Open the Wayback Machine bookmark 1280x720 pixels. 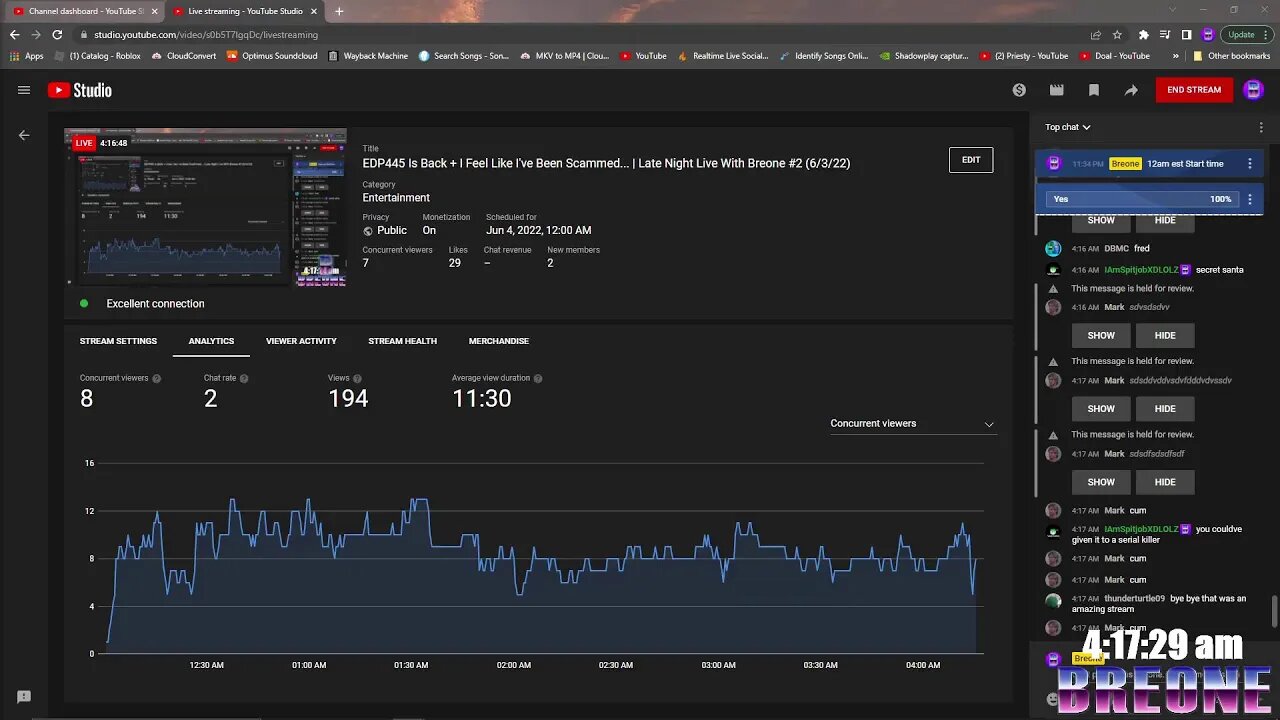coord(368,56)
